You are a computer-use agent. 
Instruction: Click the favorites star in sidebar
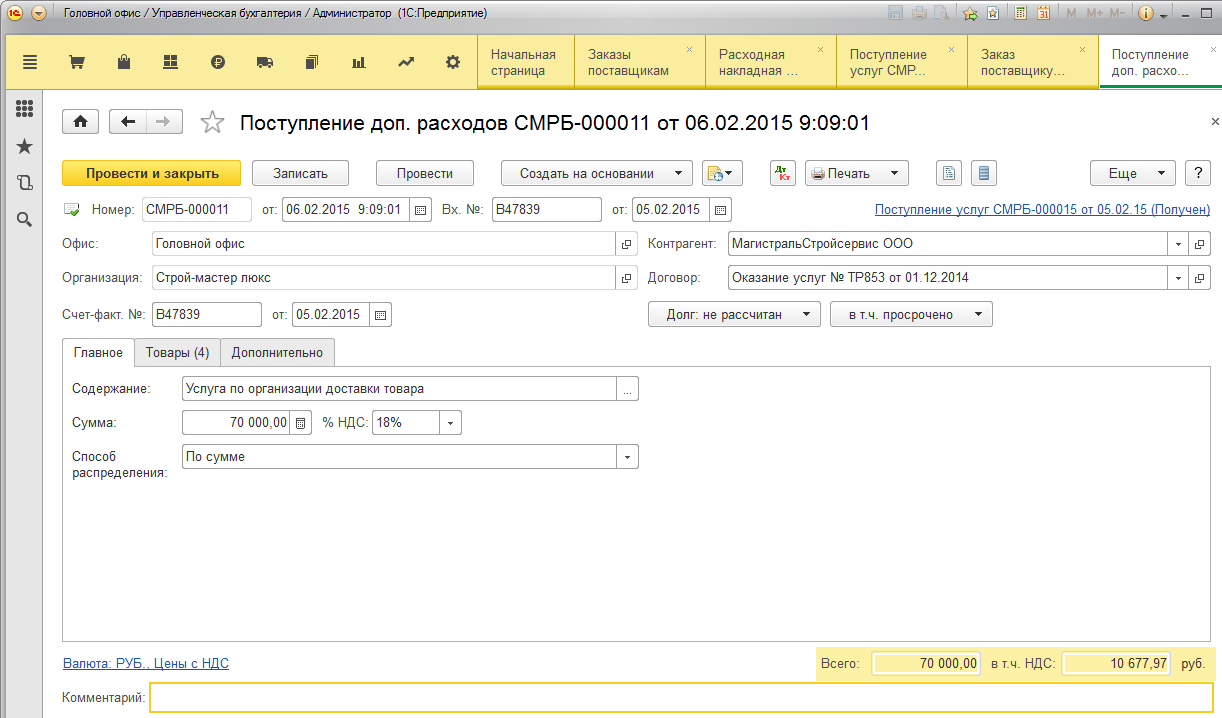pyautogui.click(x=25, y=147)
